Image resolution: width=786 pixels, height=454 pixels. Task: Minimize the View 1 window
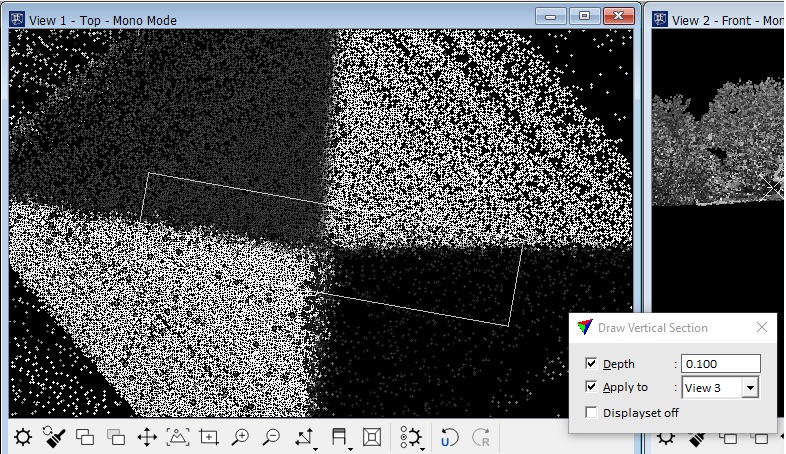click(x=550, y=17)
